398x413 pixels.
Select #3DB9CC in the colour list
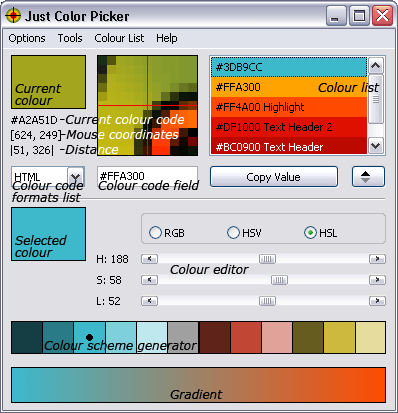click(289, 67)
